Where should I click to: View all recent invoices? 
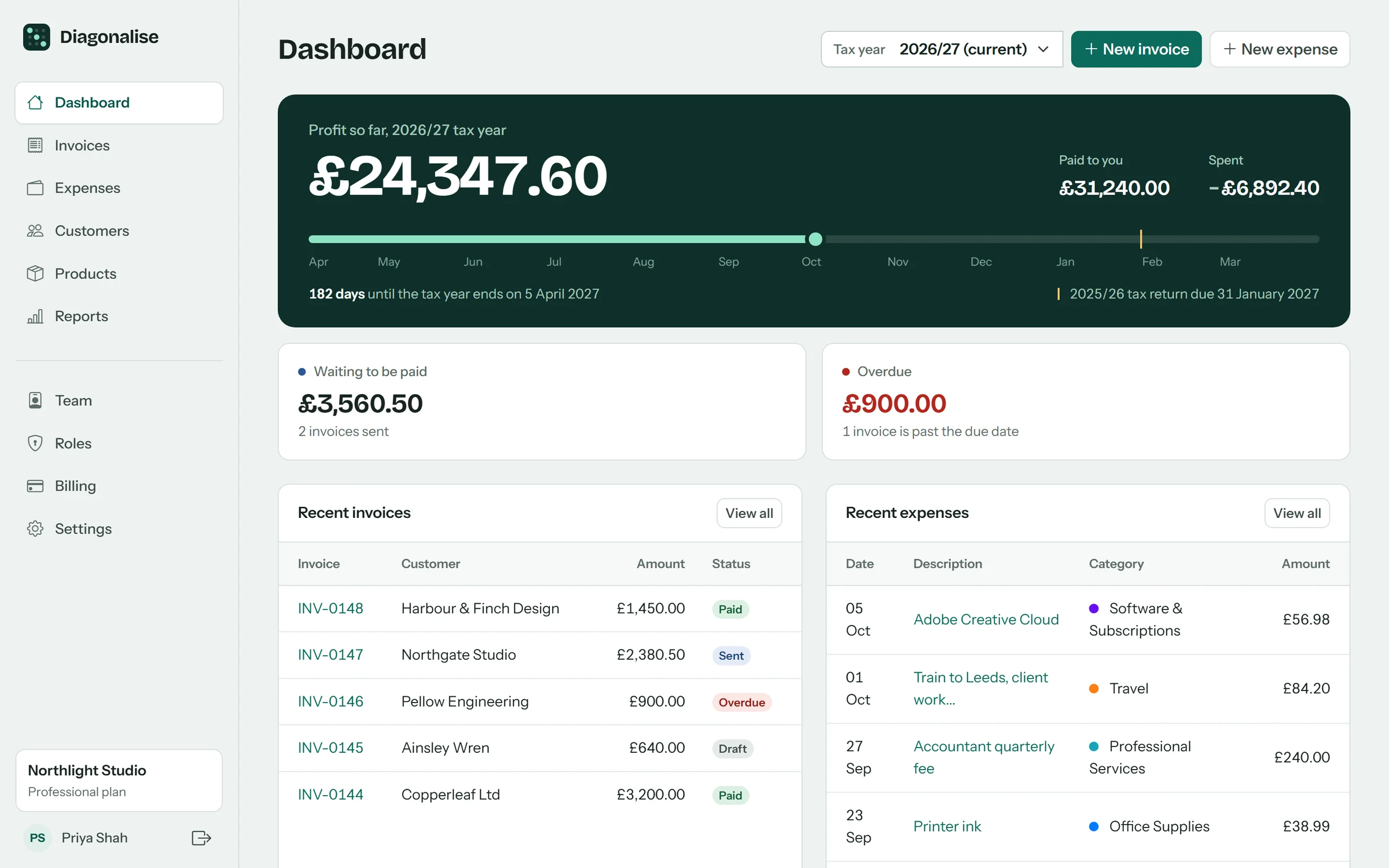[x=749, y=513]
